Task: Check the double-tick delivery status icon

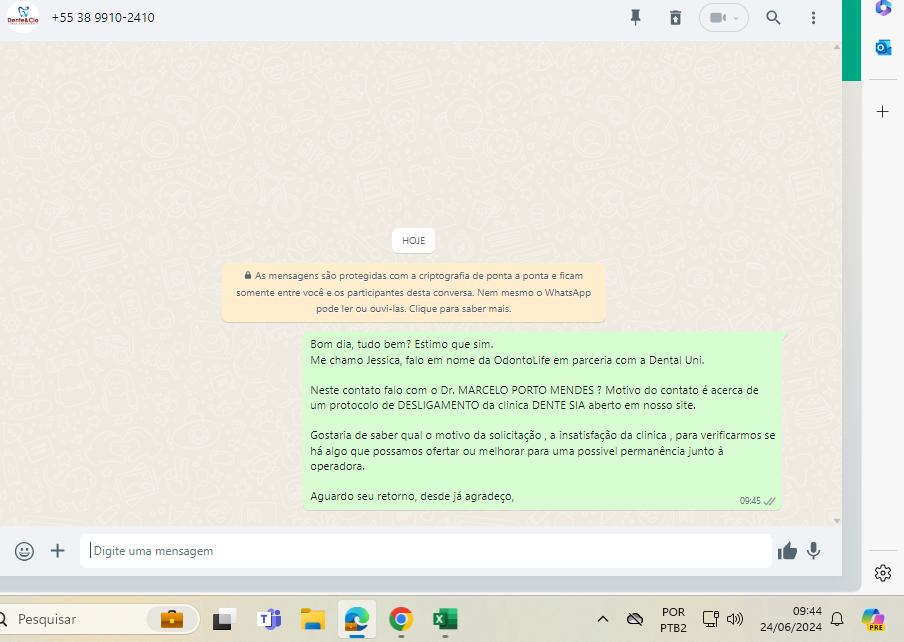Action: coord(769,501)
